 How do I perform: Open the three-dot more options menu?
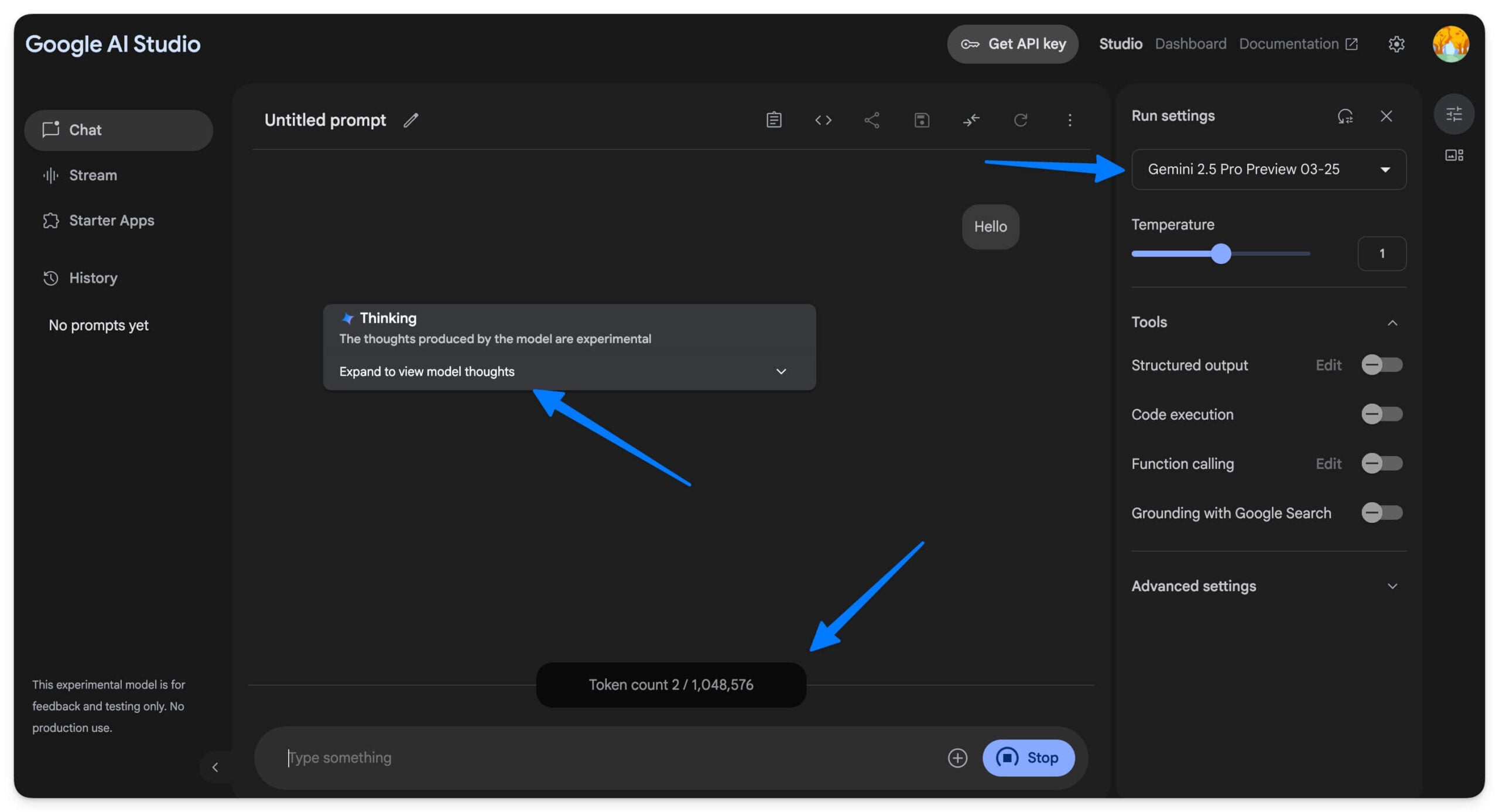[1069, 120]
